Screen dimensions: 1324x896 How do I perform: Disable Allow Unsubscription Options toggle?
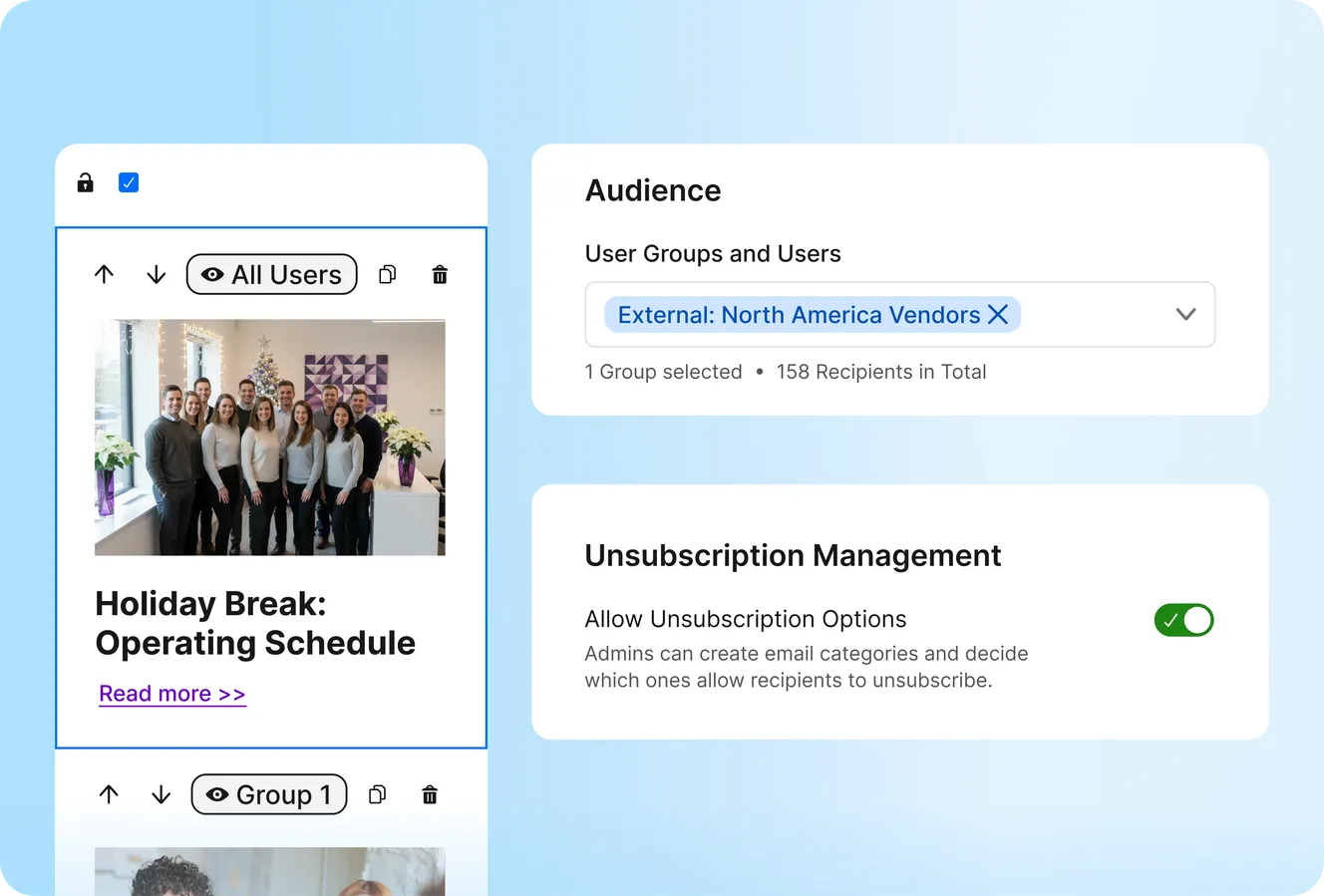[1184, 620]
